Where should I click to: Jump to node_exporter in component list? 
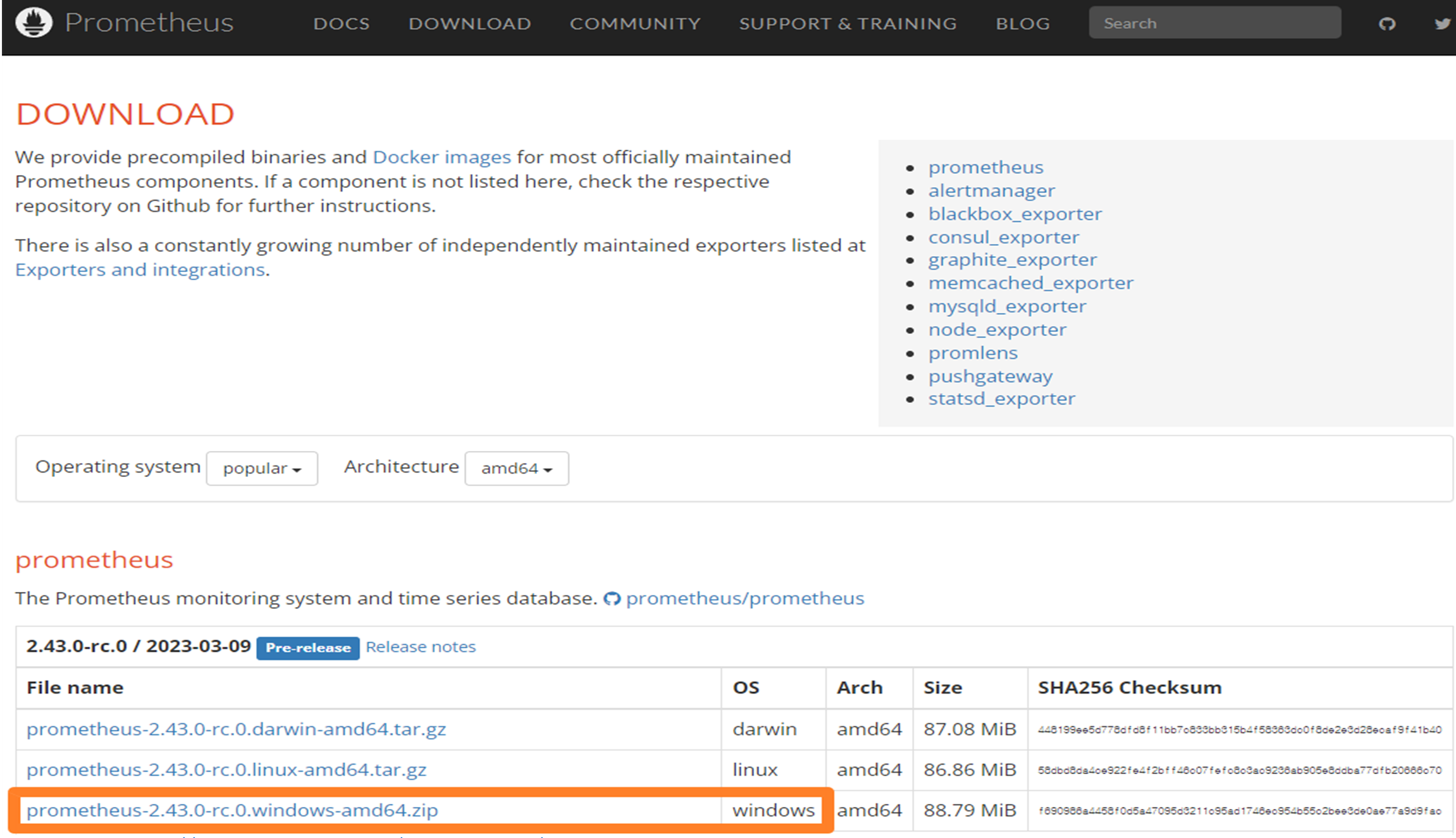pyautogui.click(x=997, y=330)
